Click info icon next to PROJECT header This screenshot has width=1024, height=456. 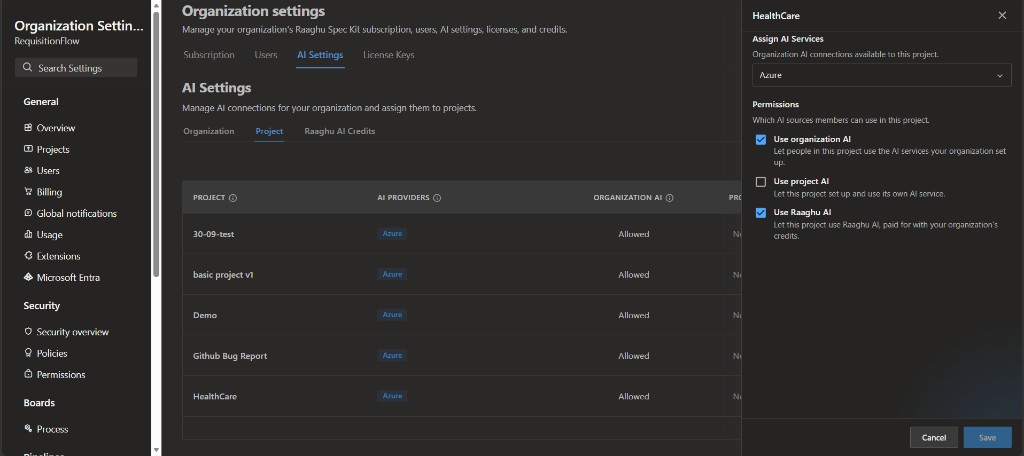[233, 198]
